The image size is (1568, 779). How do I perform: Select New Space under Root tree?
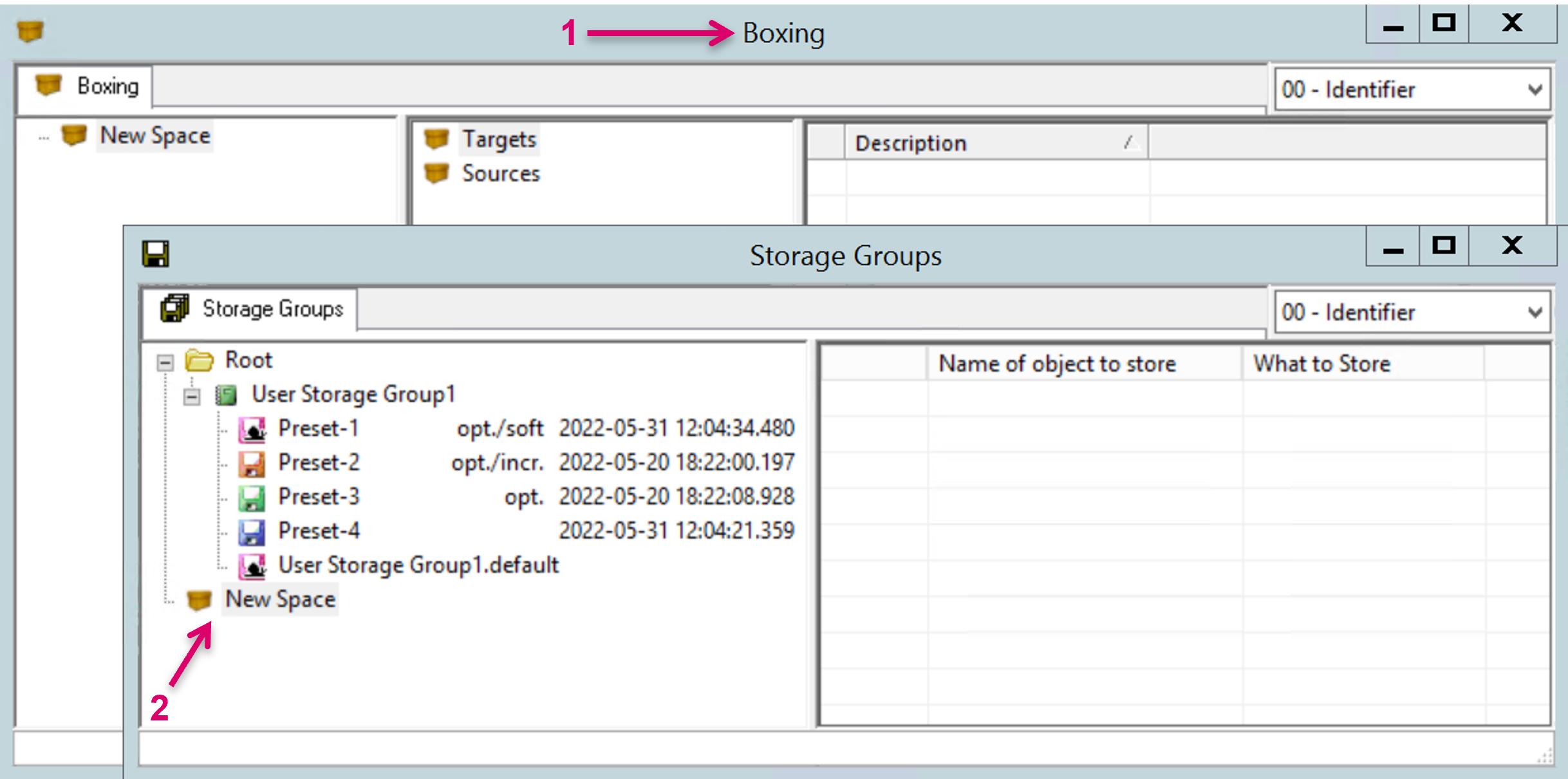point(280,599)
